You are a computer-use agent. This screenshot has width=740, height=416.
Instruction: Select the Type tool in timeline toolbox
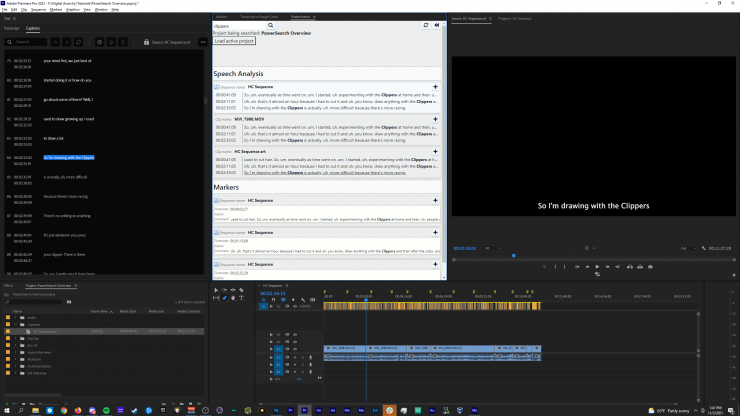pos(239,297)
